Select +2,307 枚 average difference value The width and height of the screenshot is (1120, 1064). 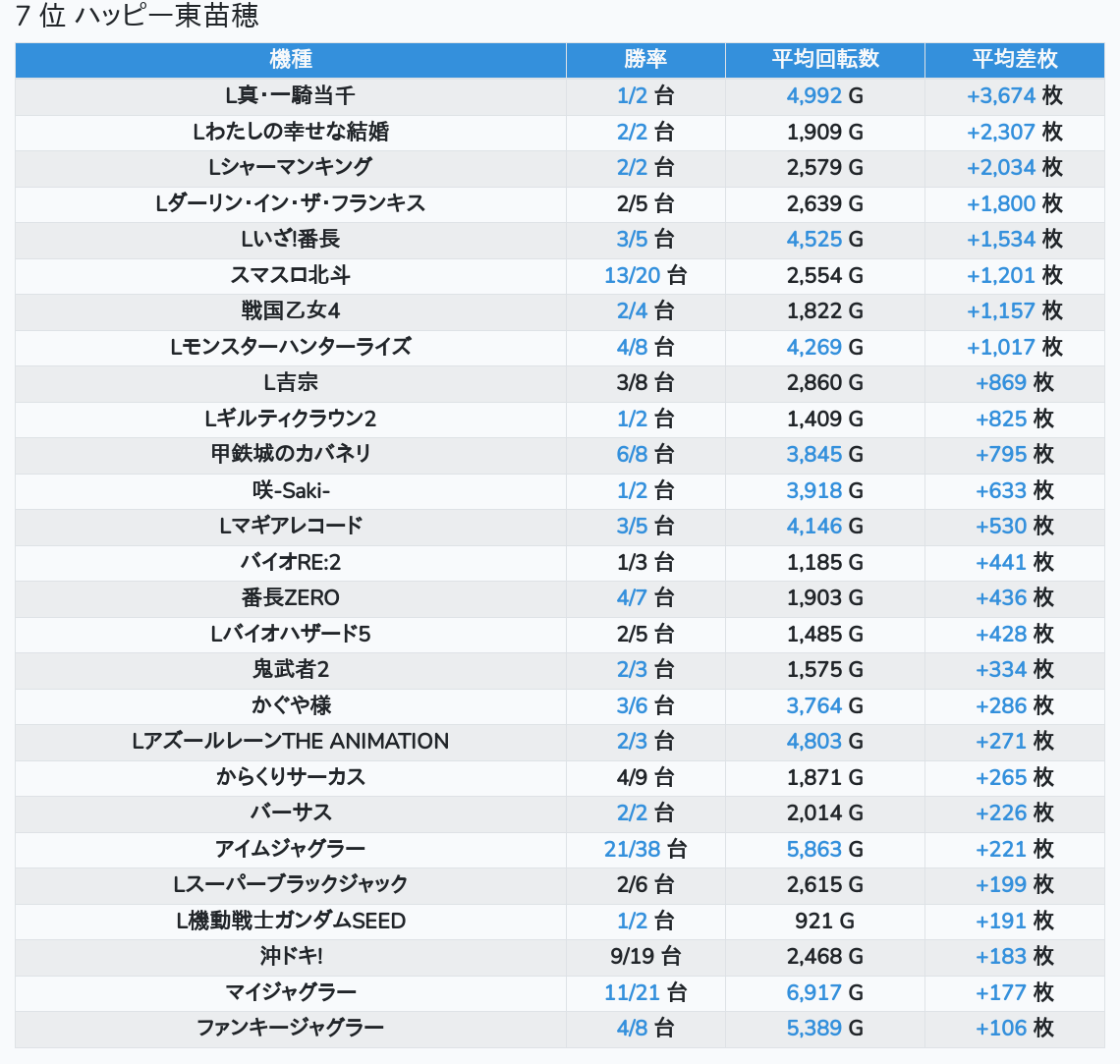(x=1014, y=132)
